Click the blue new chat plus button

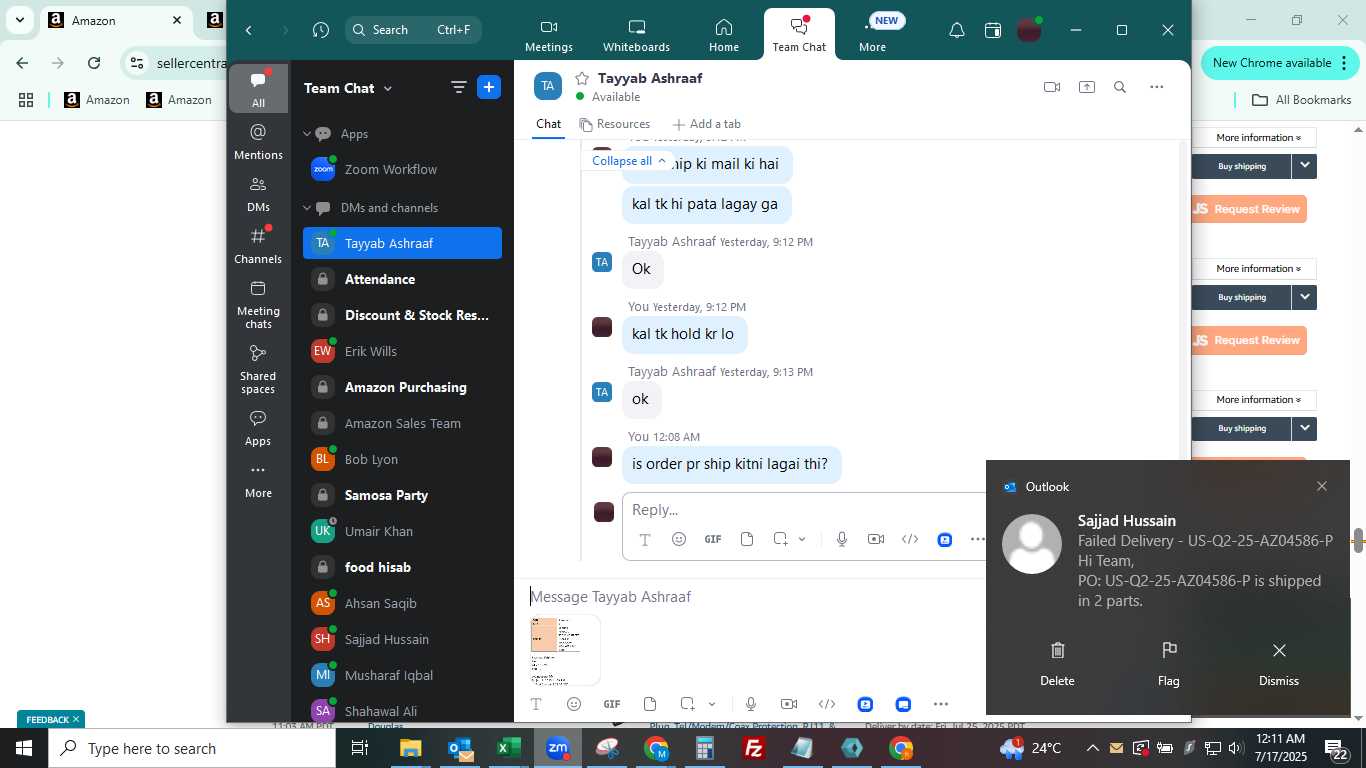click(x=489, y=88)
